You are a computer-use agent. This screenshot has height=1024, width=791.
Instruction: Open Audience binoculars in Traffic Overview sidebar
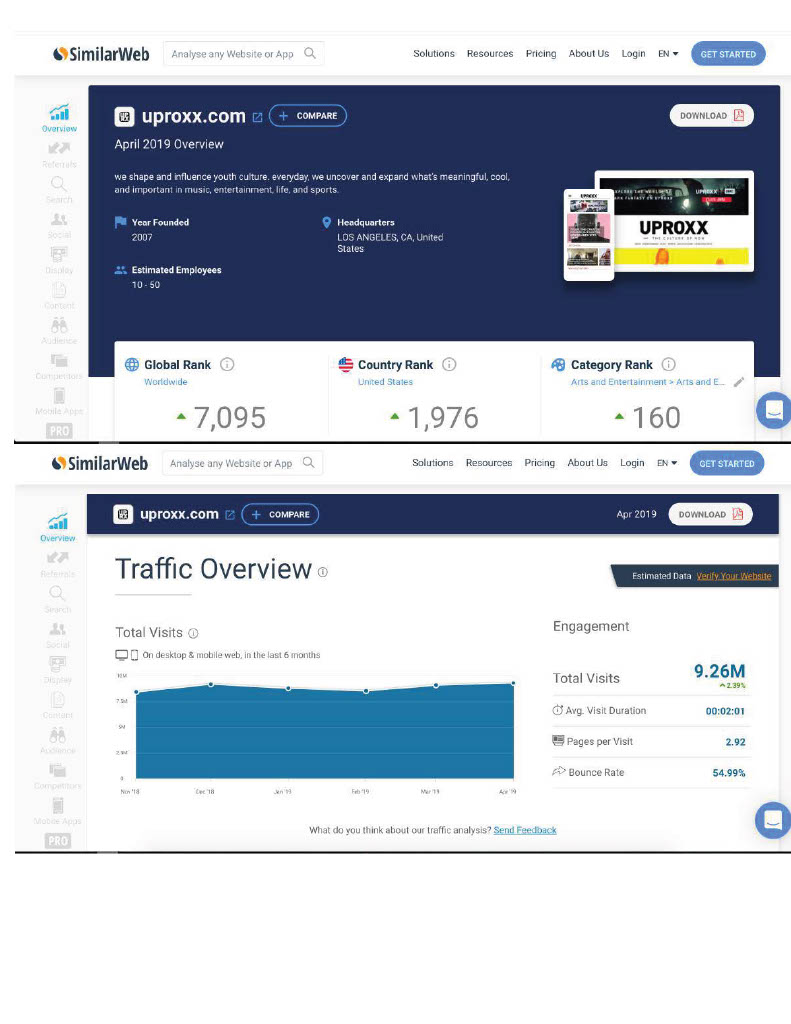point(57,735)
